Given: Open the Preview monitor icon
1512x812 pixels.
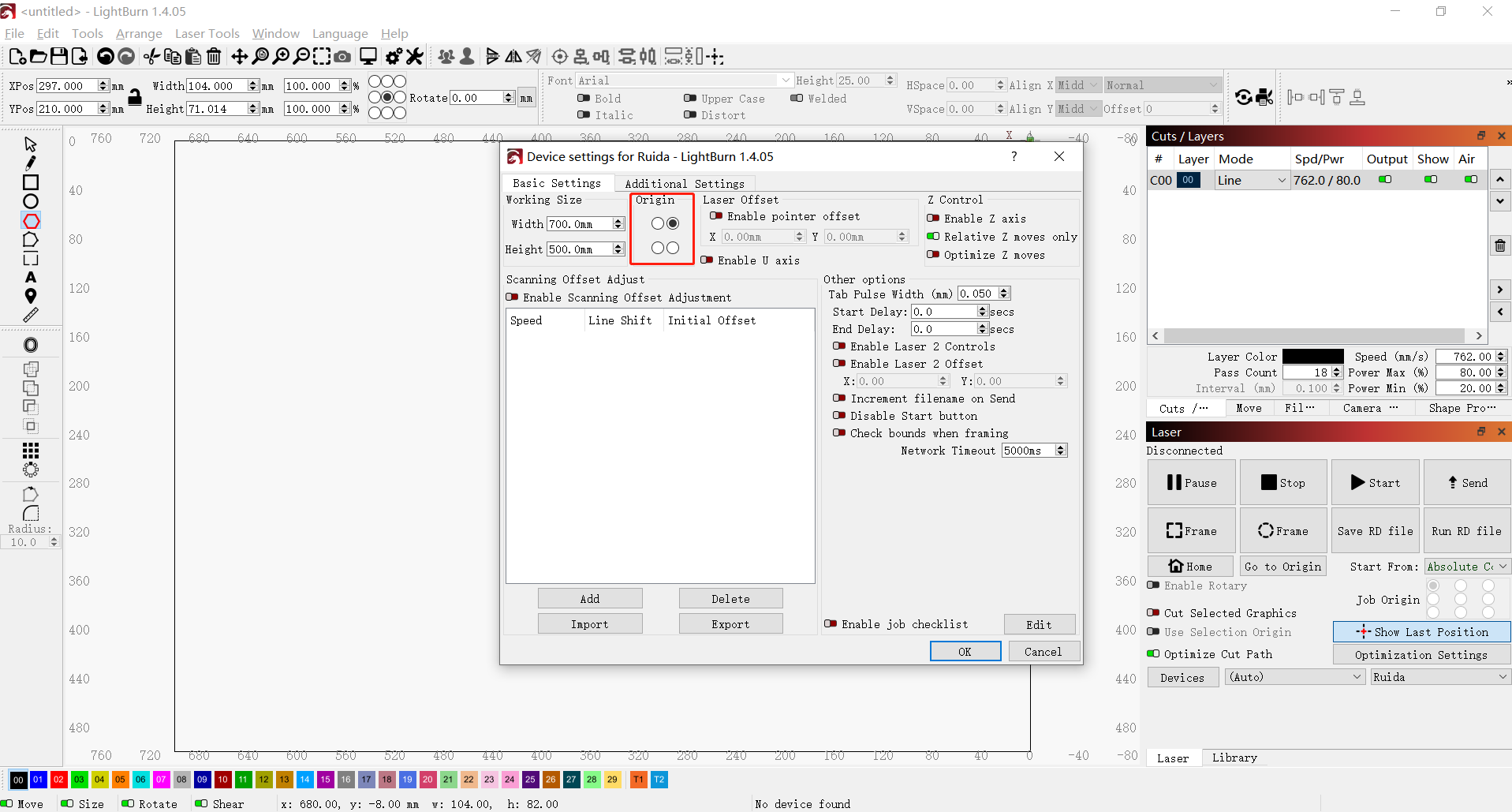Looking at the screenshot, I should click(368, 57).
